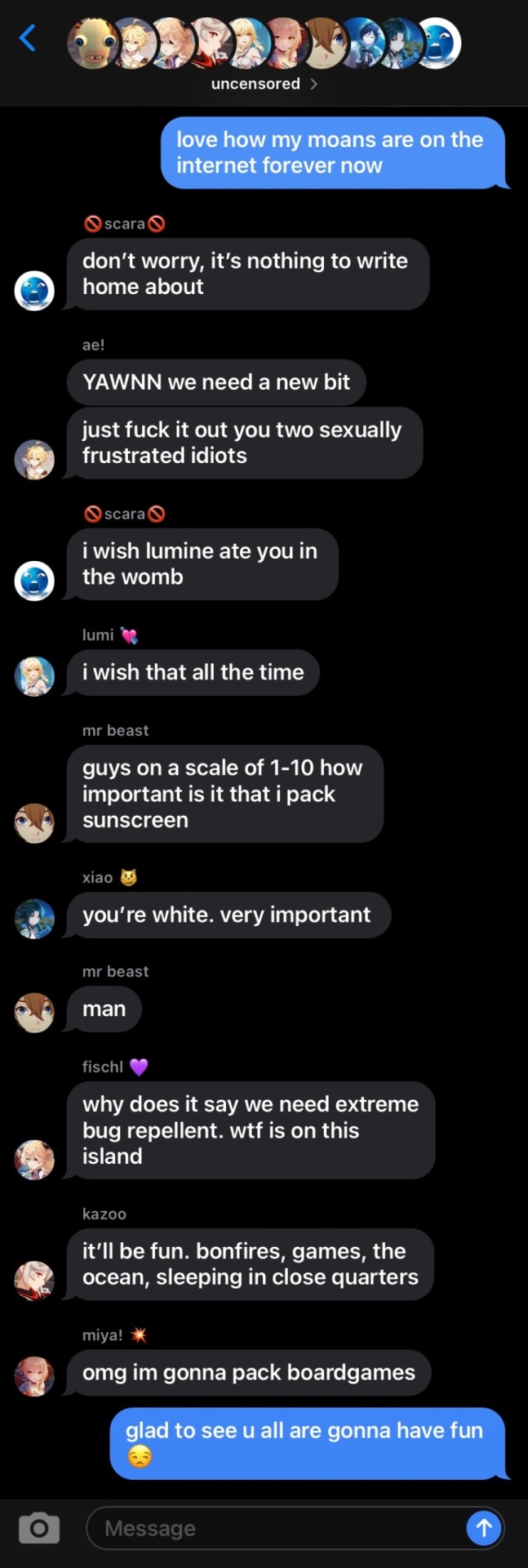Tap the first group avatar in the header
This screenshot has width=528, height=1568.
coord(91,44)
